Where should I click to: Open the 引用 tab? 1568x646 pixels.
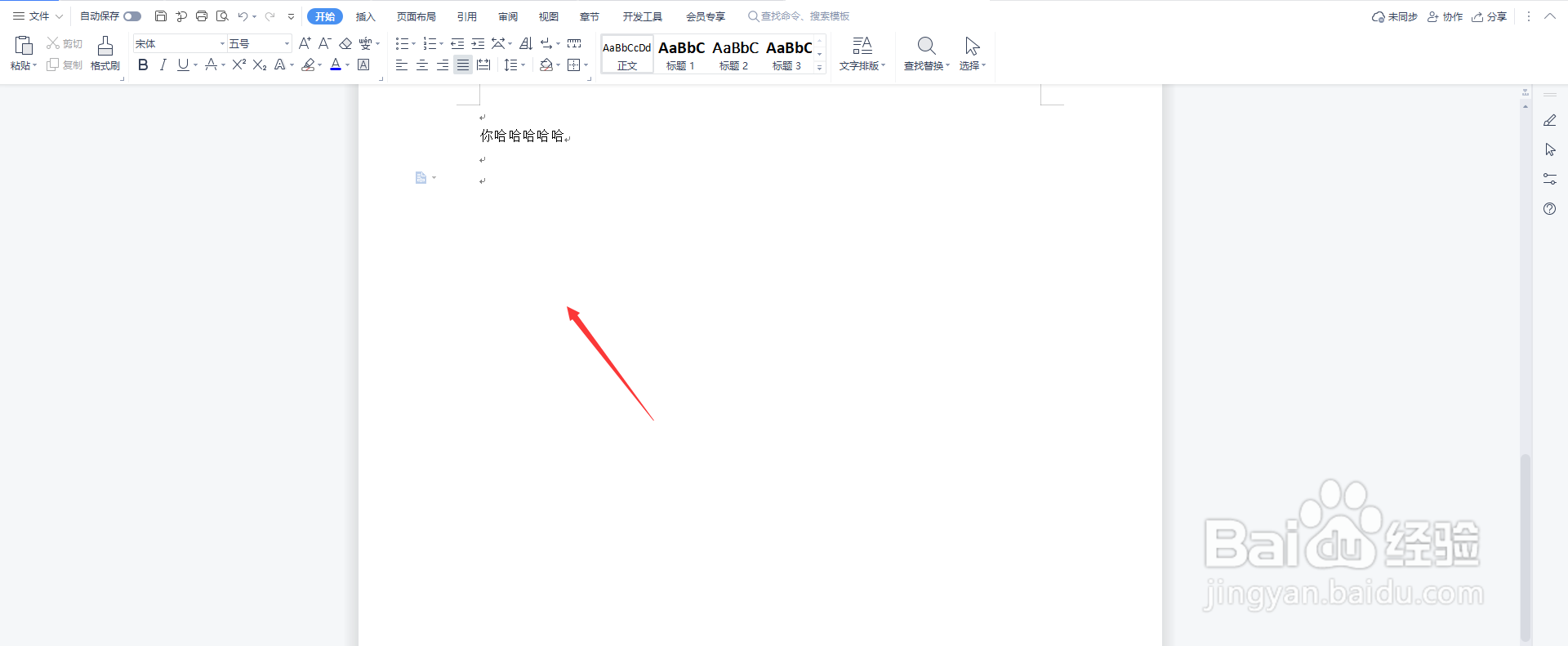467,16
